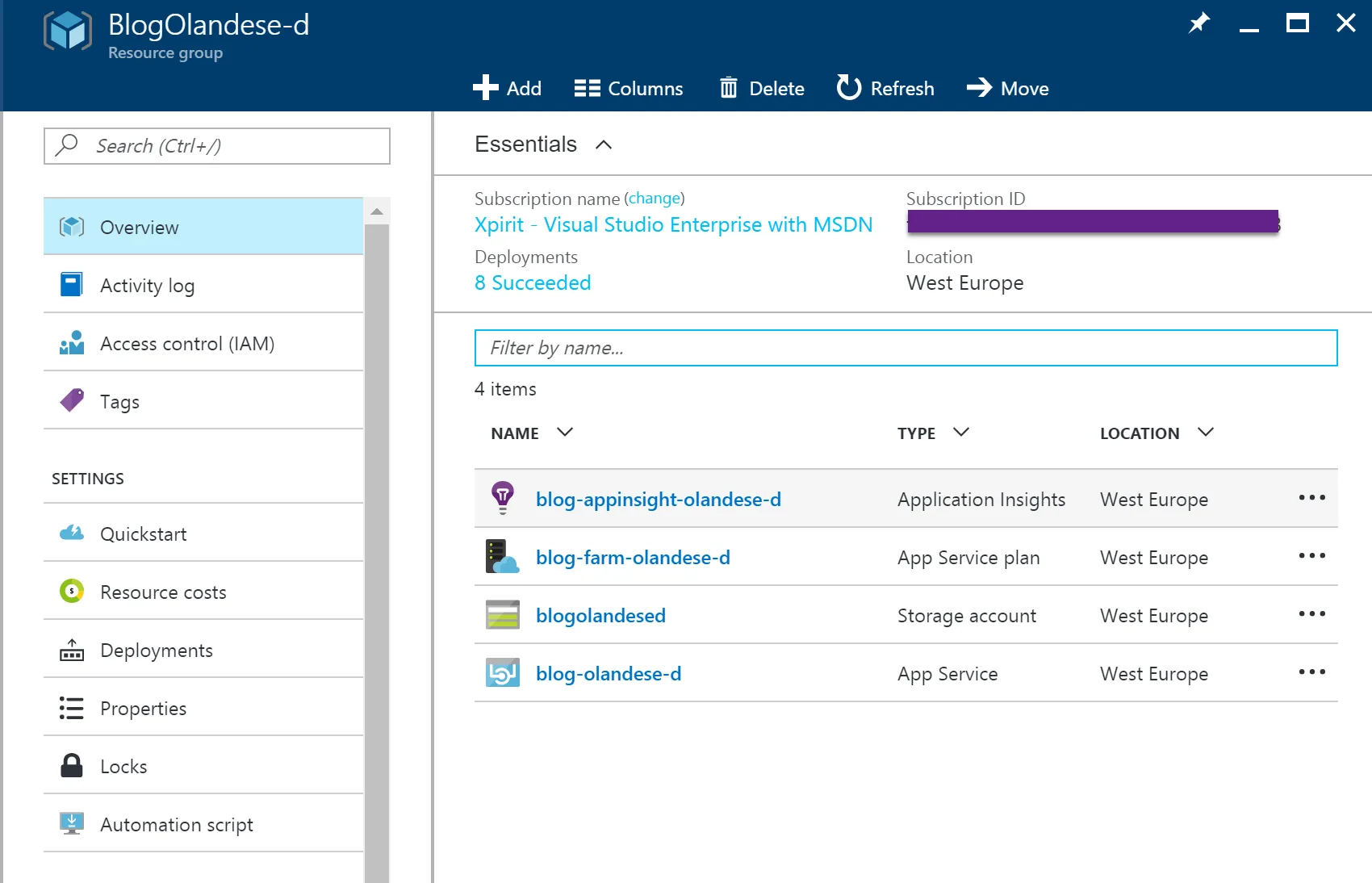Screen dimensions: 1372x883
Task: Open the Quickstart settings item
Action: 203,534
